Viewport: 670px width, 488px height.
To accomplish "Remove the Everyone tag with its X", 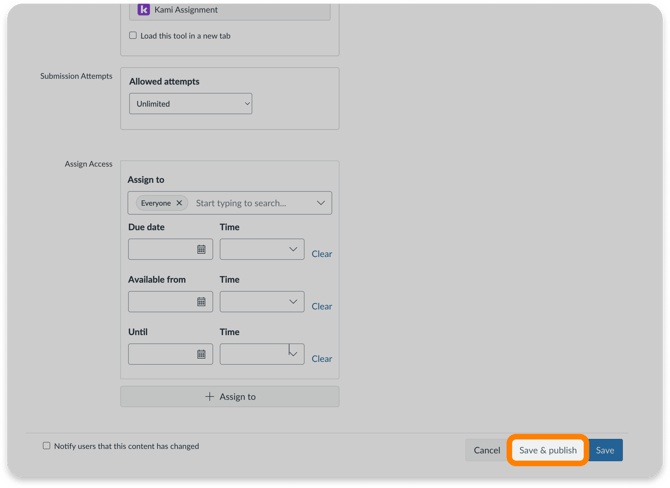I will coord(179,203).
